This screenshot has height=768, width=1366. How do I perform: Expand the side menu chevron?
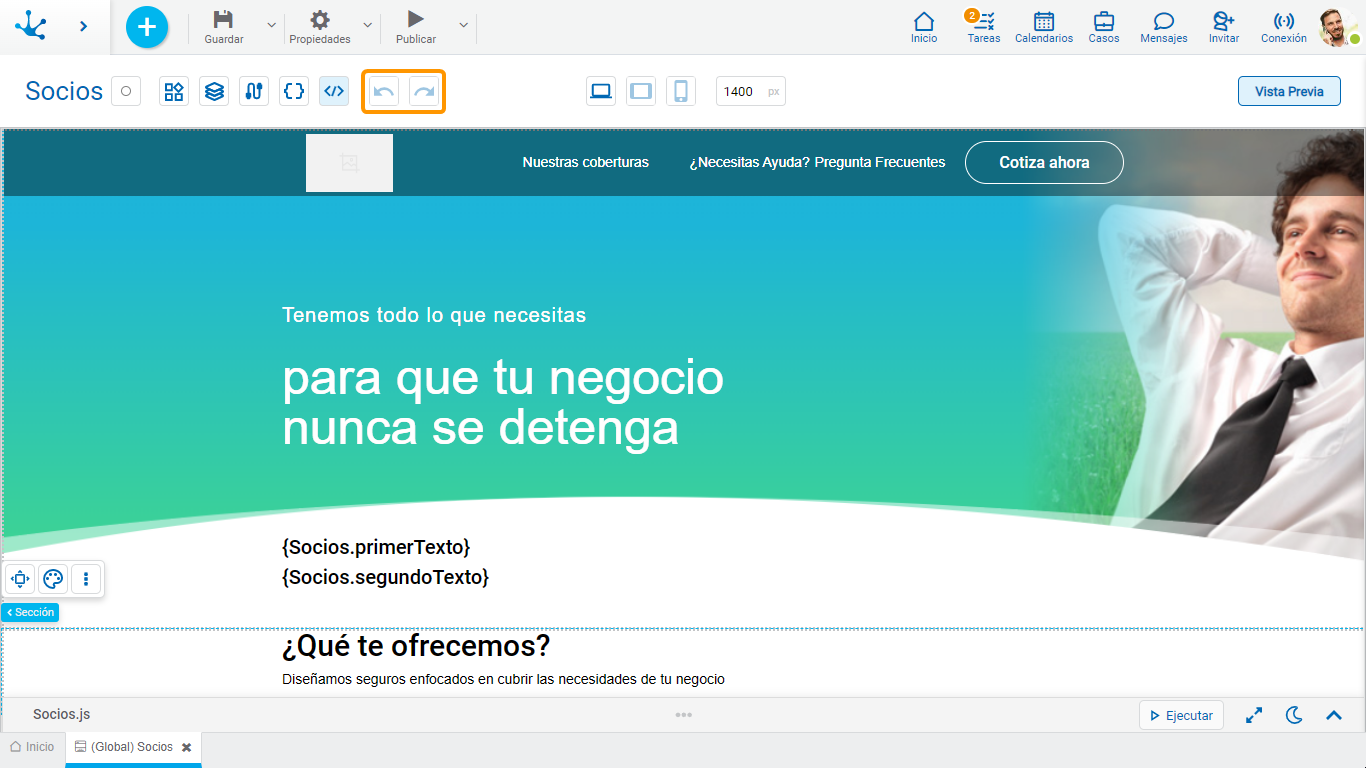click(83, 26)
